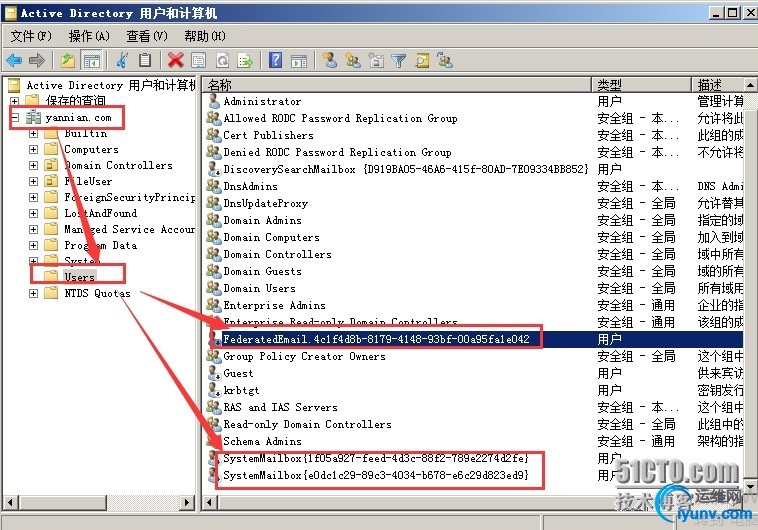Select RAS and IAS Servers row

pos(280,407)
